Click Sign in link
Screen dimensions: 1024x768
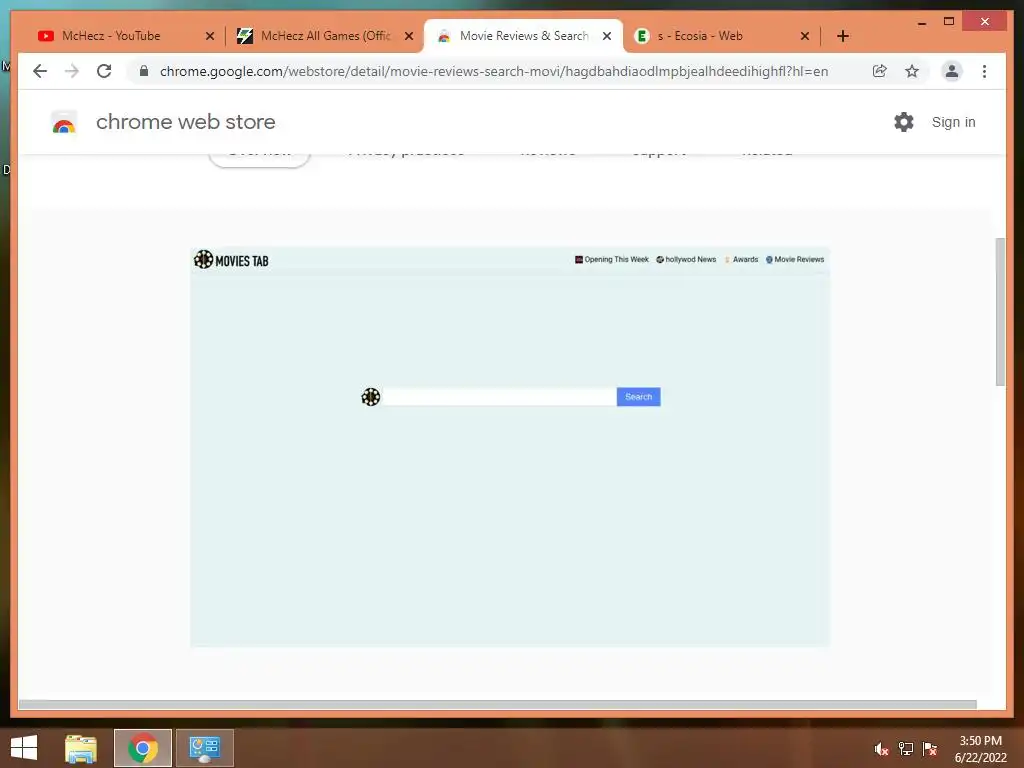tap(953, 122)
